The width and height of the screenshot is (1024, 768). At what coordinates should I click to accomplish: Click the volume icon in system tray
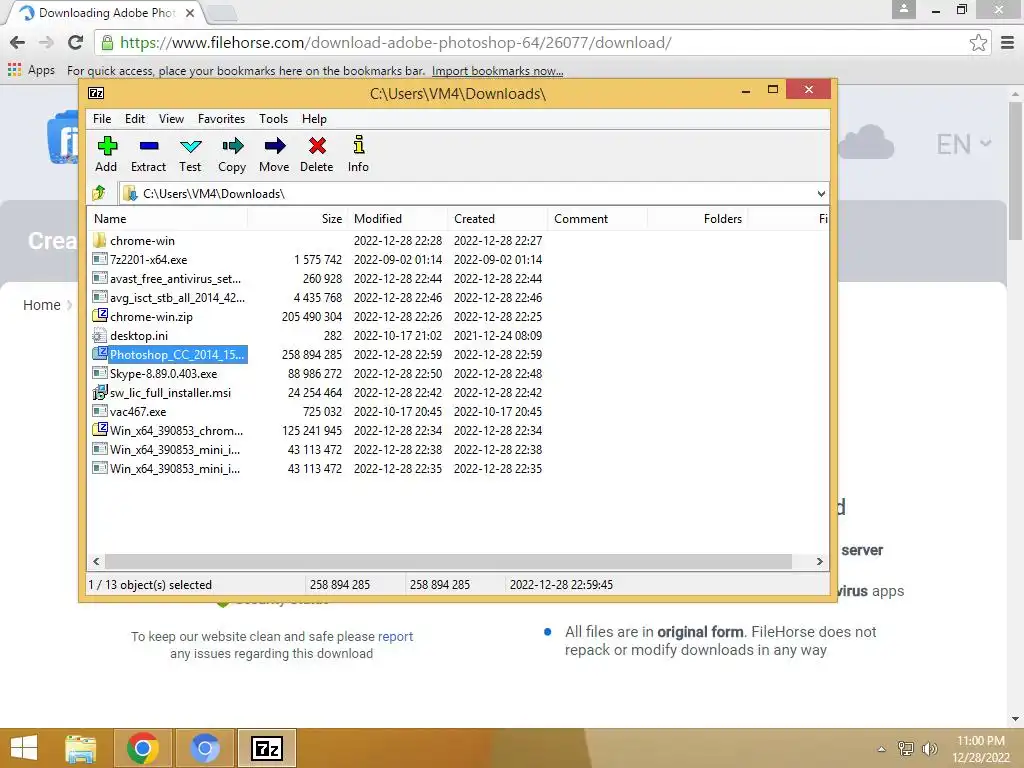coord(929,749)
